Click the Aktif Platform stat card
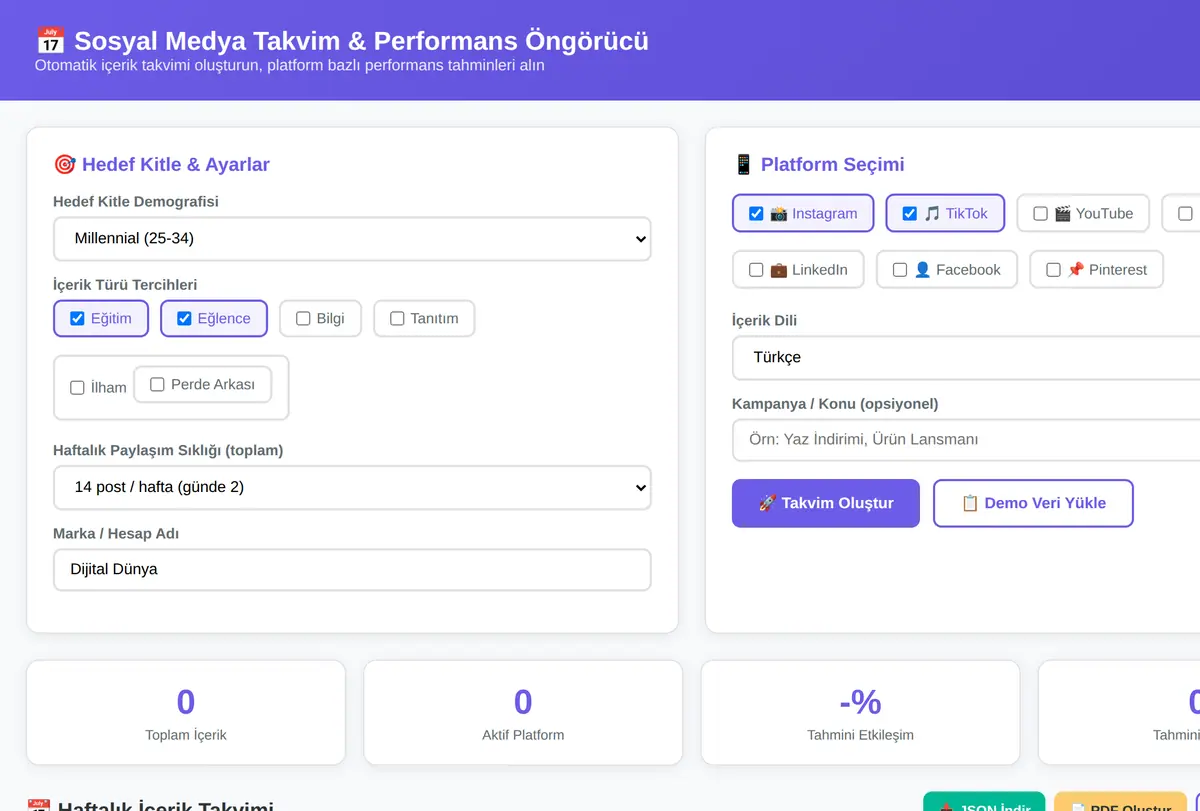1200x811 pixels. 523,712
